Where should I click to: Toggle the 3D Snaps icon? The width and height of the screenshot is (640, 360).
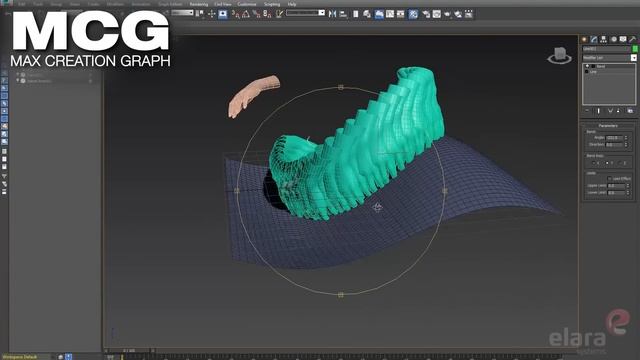[x=236, y=14]
